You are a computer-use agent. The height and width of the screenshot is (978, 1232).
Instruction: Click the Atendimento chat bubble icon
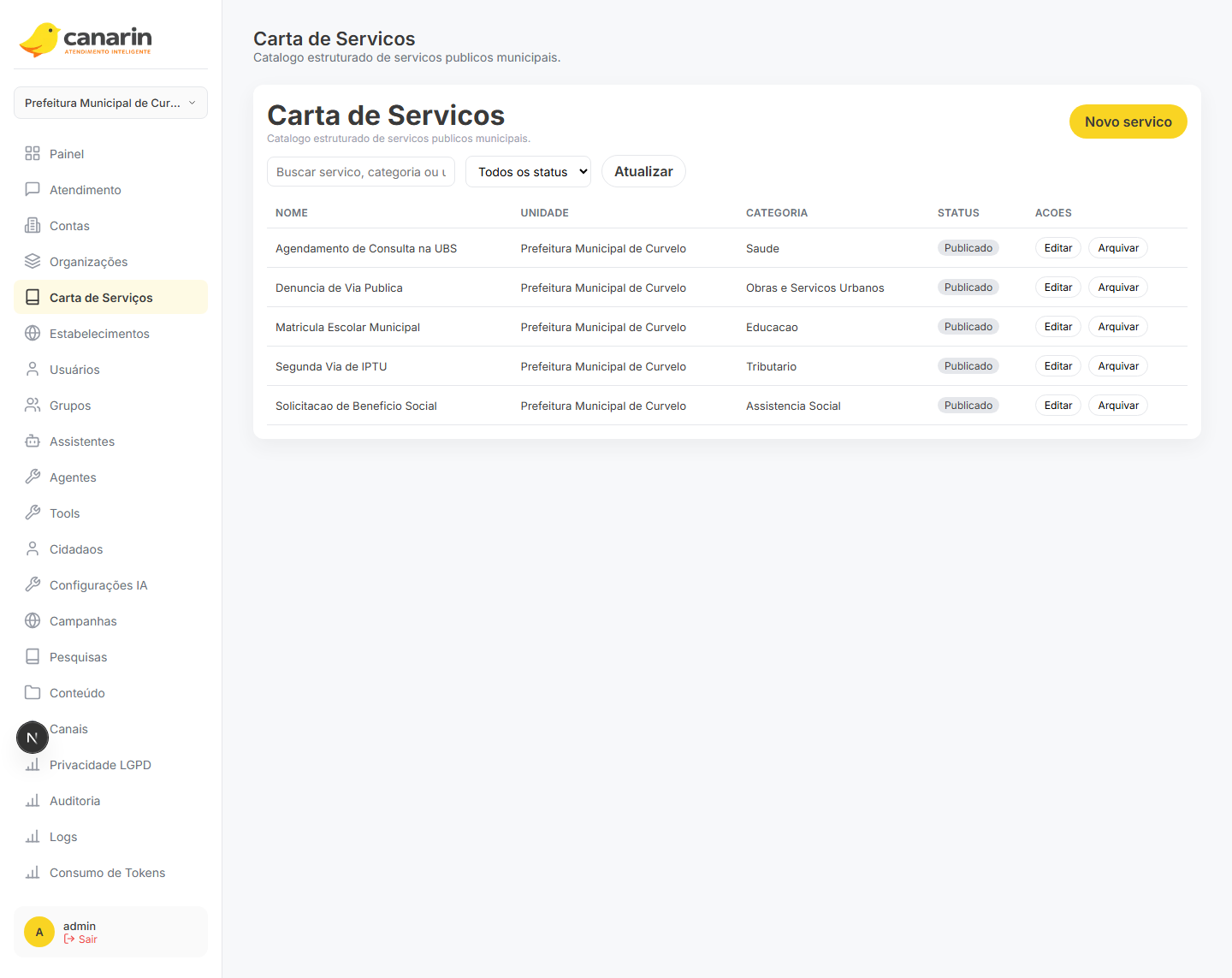33,189
